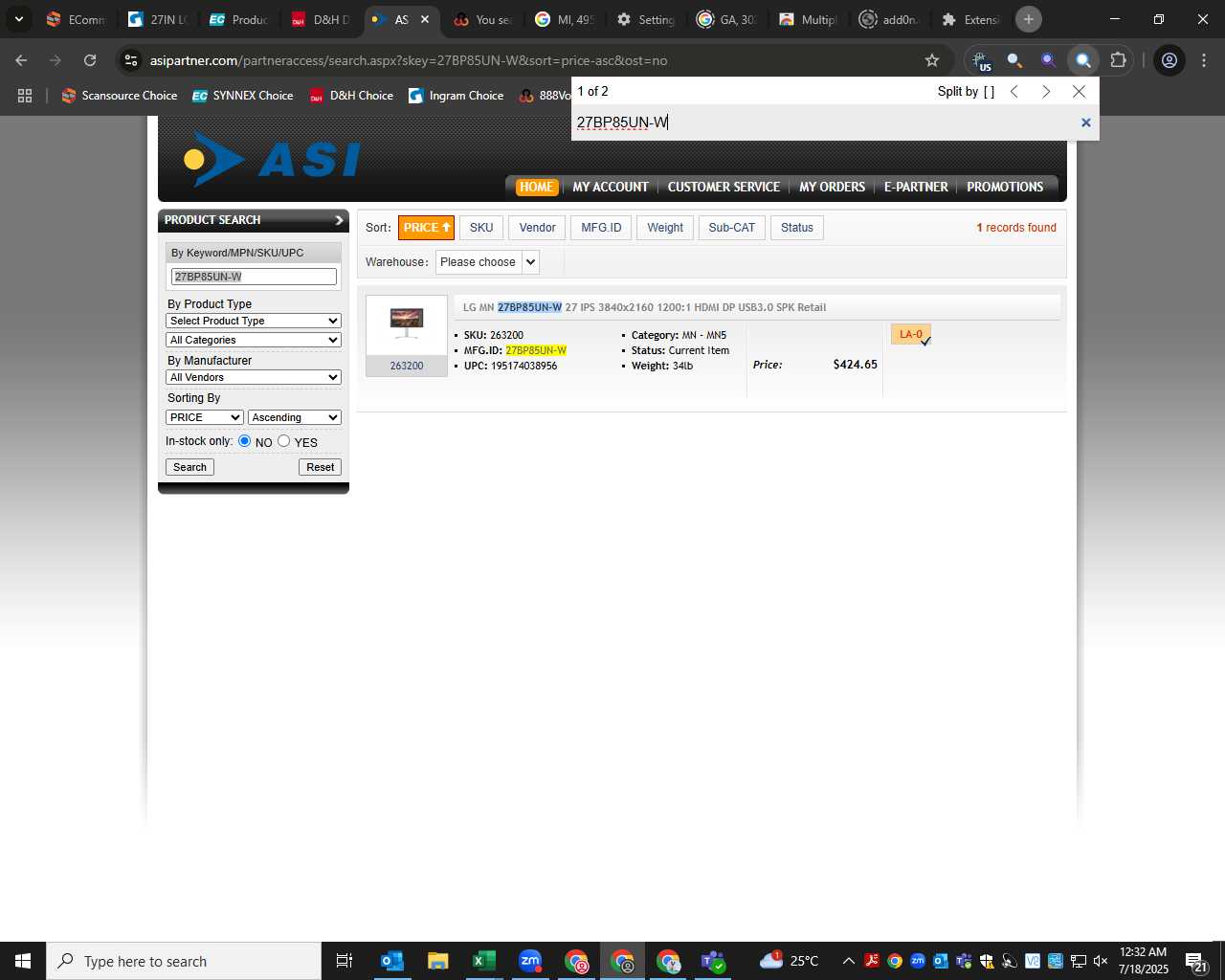Image resolution: width=1225 pixels, height=980 pixels.
Task: Click the active highlighted magnifier extension icon
Action: click(x=1082, y=60)
